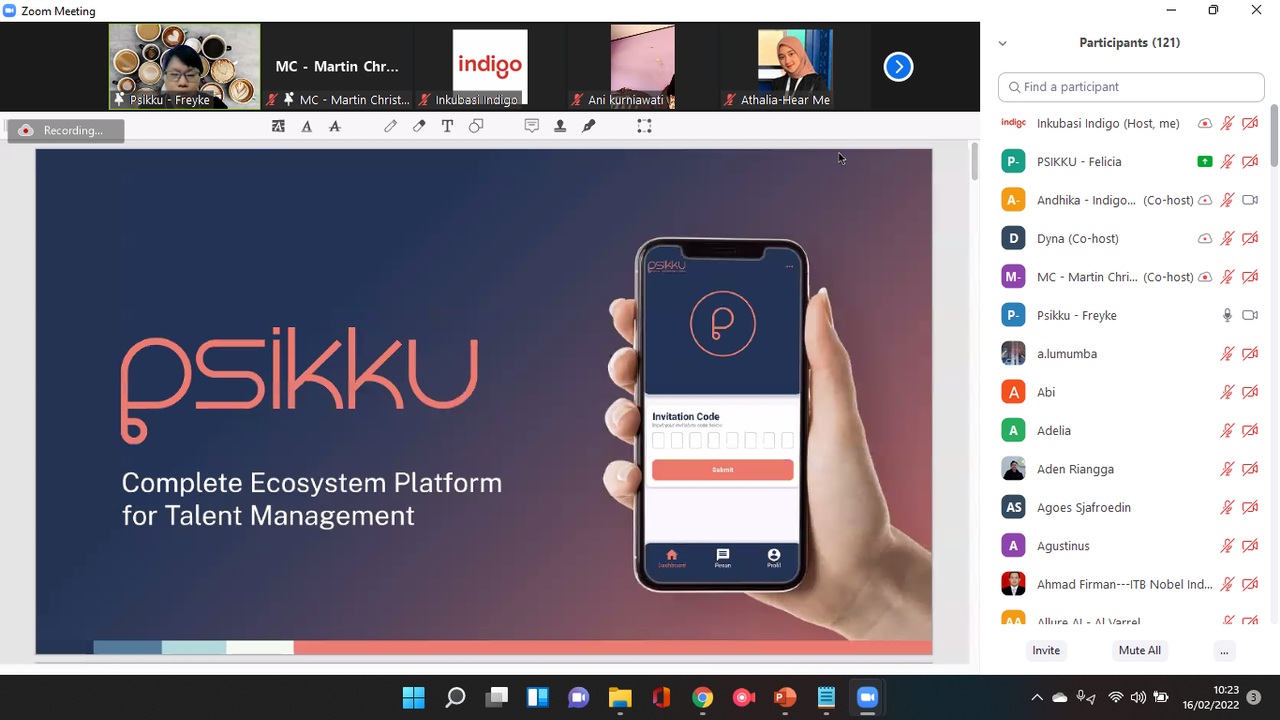
Task: Select the underline text annotation tool
Action: click(306, 126)
